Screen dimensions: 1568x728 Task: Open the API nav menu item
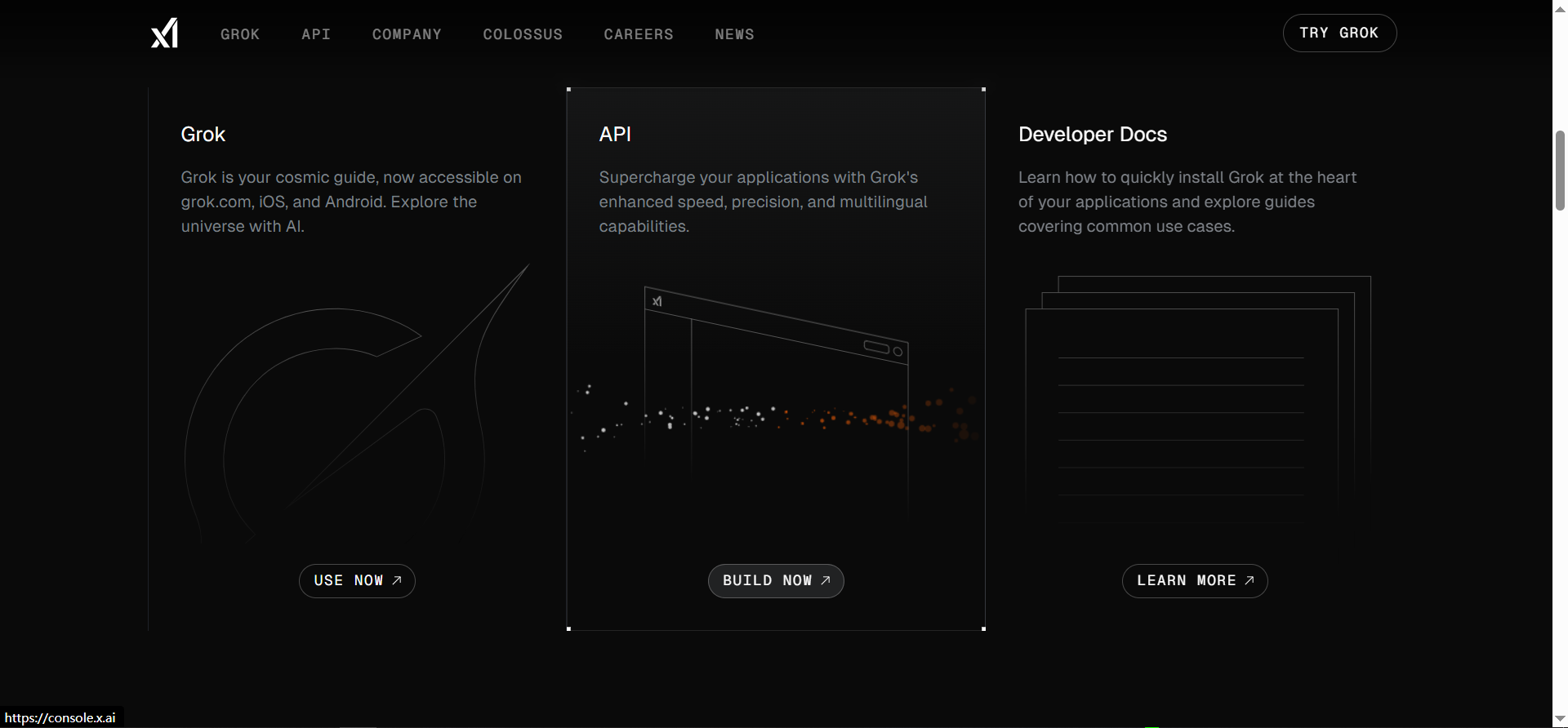coord(316,34)
